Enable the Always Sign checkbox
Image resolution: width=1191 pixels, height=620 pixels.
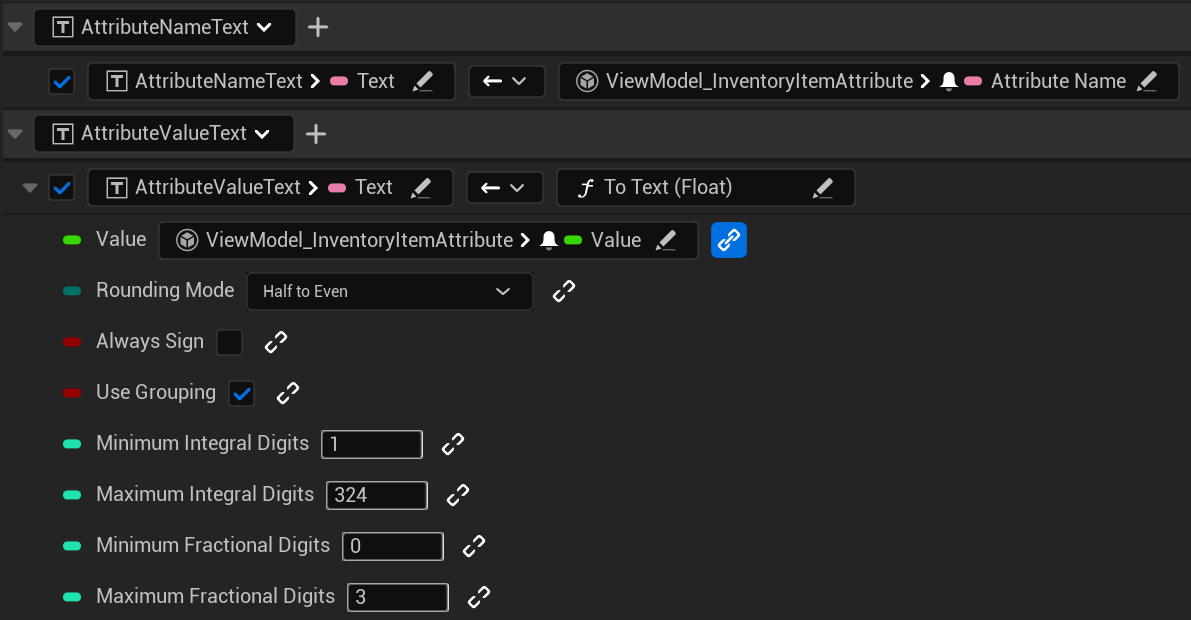click(x=230, y=342)
